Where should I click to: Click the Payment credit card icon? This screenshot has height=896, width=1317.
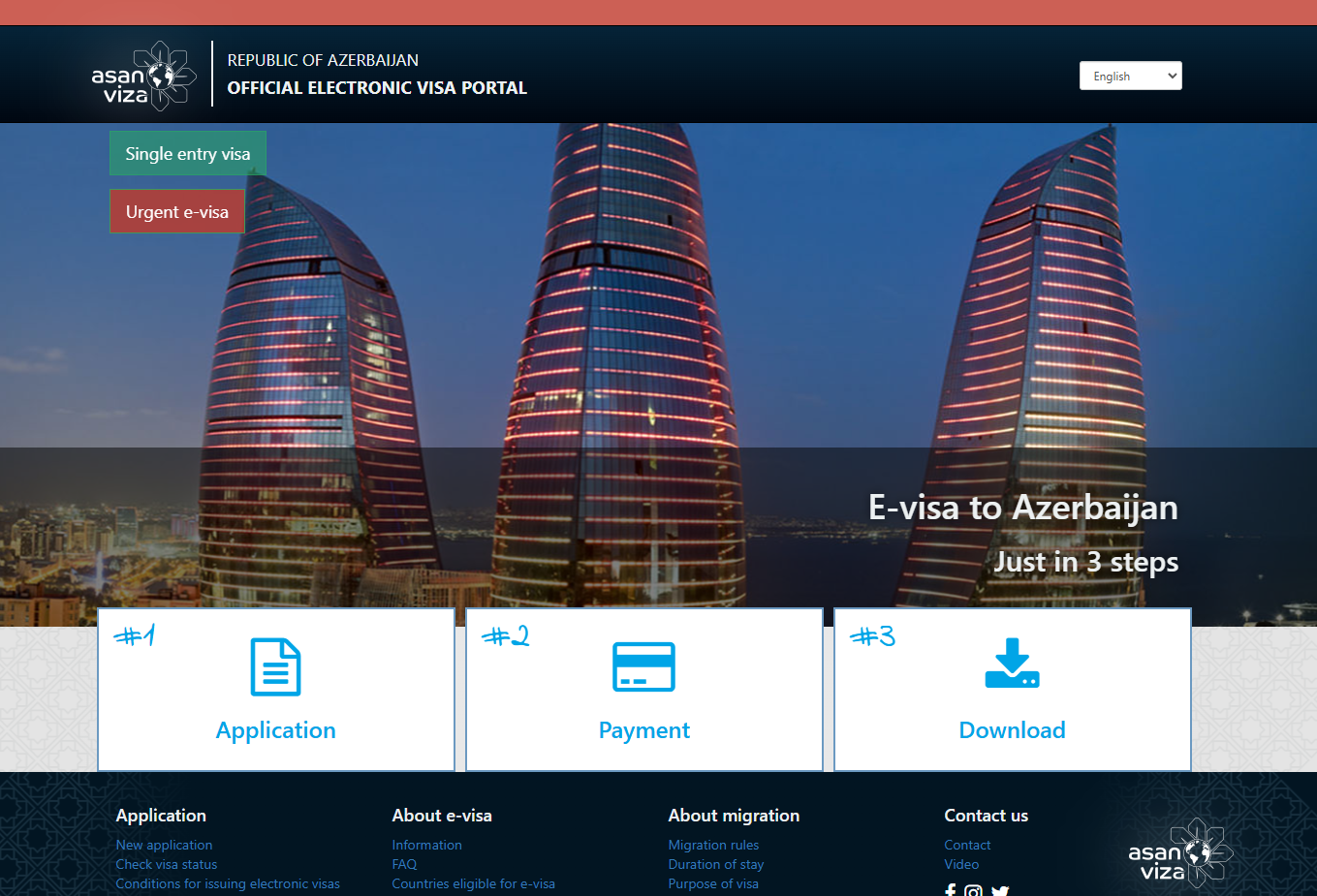[x=643, y=666]
